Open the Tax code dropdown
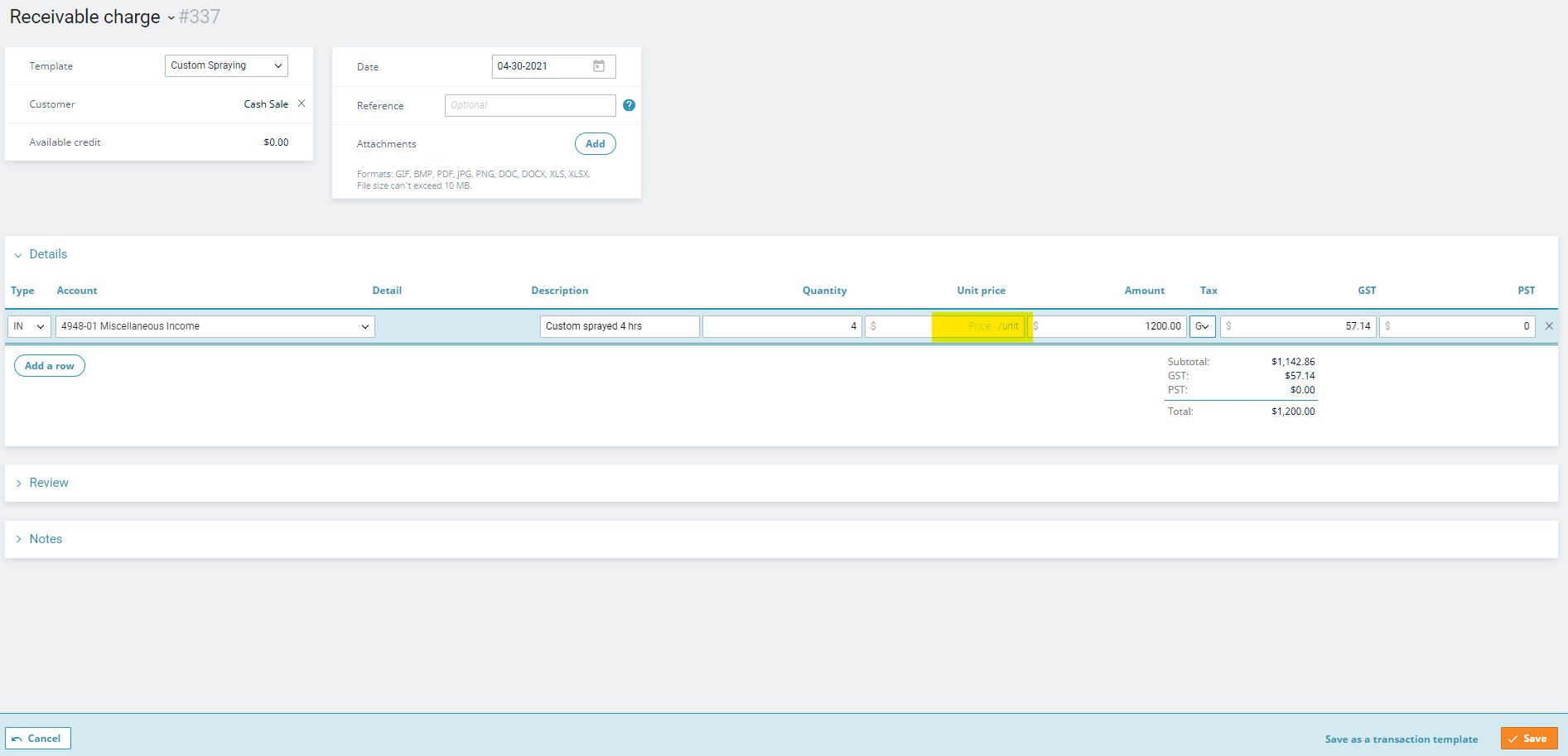The width and height of the screenshot is (1568, 756). pos(1202,326)
